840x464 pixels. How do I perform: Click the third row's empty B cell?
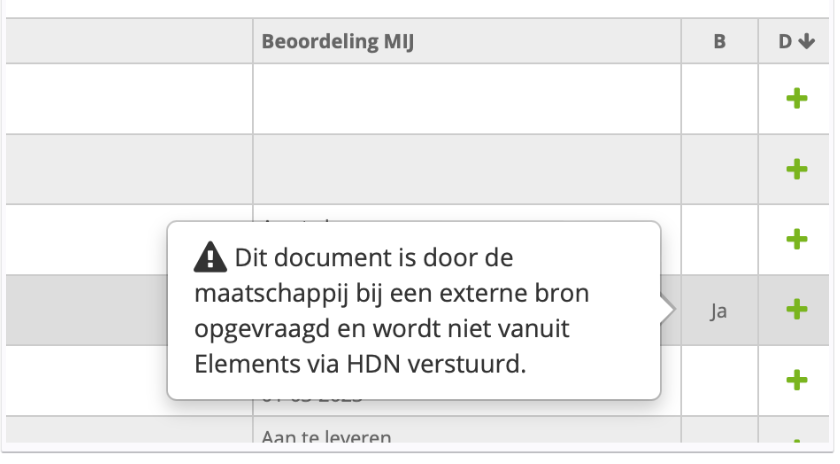(x=719, y=240)
